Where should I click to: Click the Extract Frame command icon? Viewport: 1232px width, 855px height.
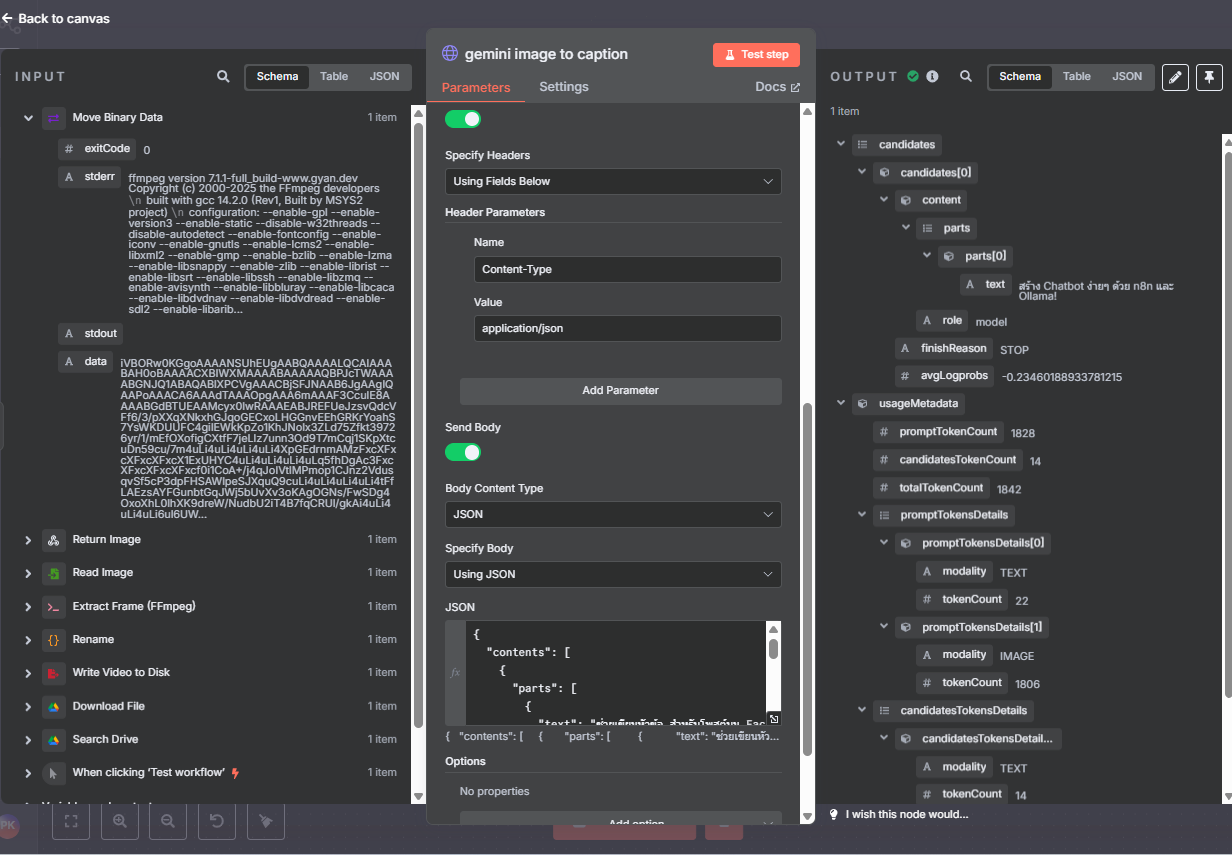coord(54,607)
